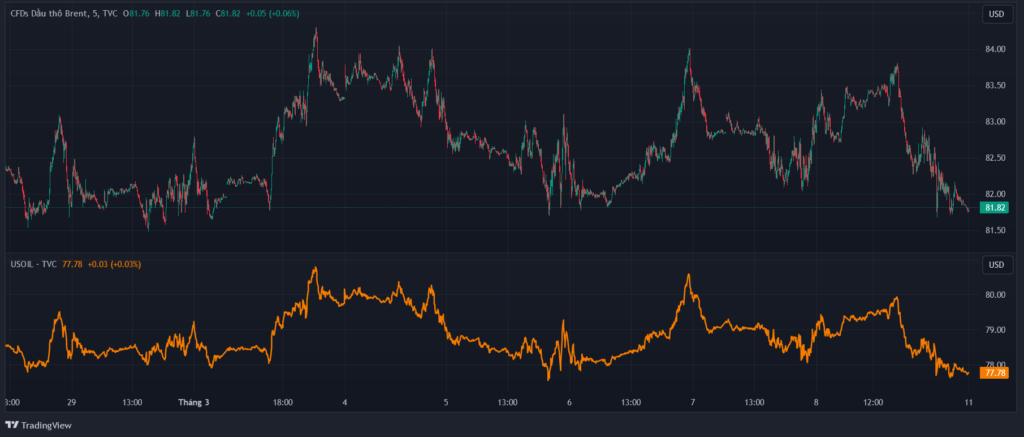Click the 12:00 time axis label

(x=872, y=402)
